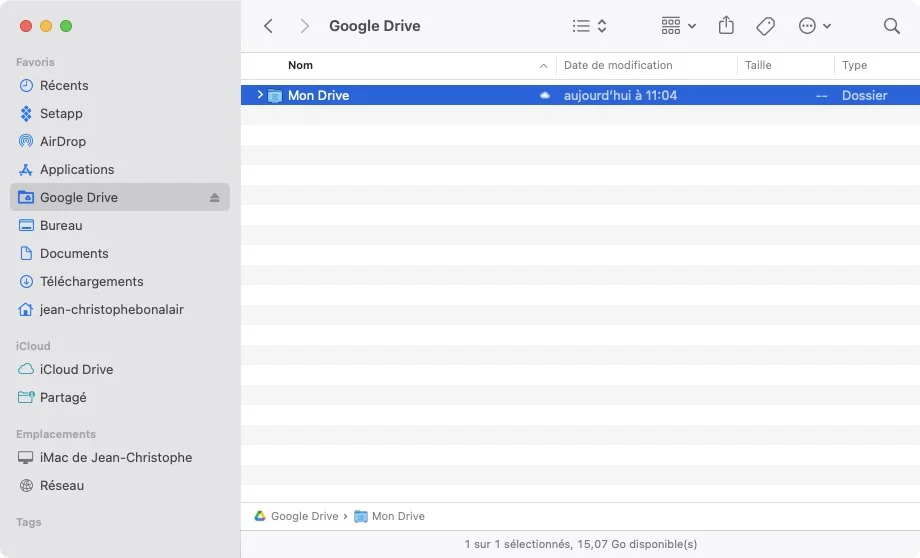Open the group-by grid dropdown
Screen dimensions: 920x558
(678, 26)
